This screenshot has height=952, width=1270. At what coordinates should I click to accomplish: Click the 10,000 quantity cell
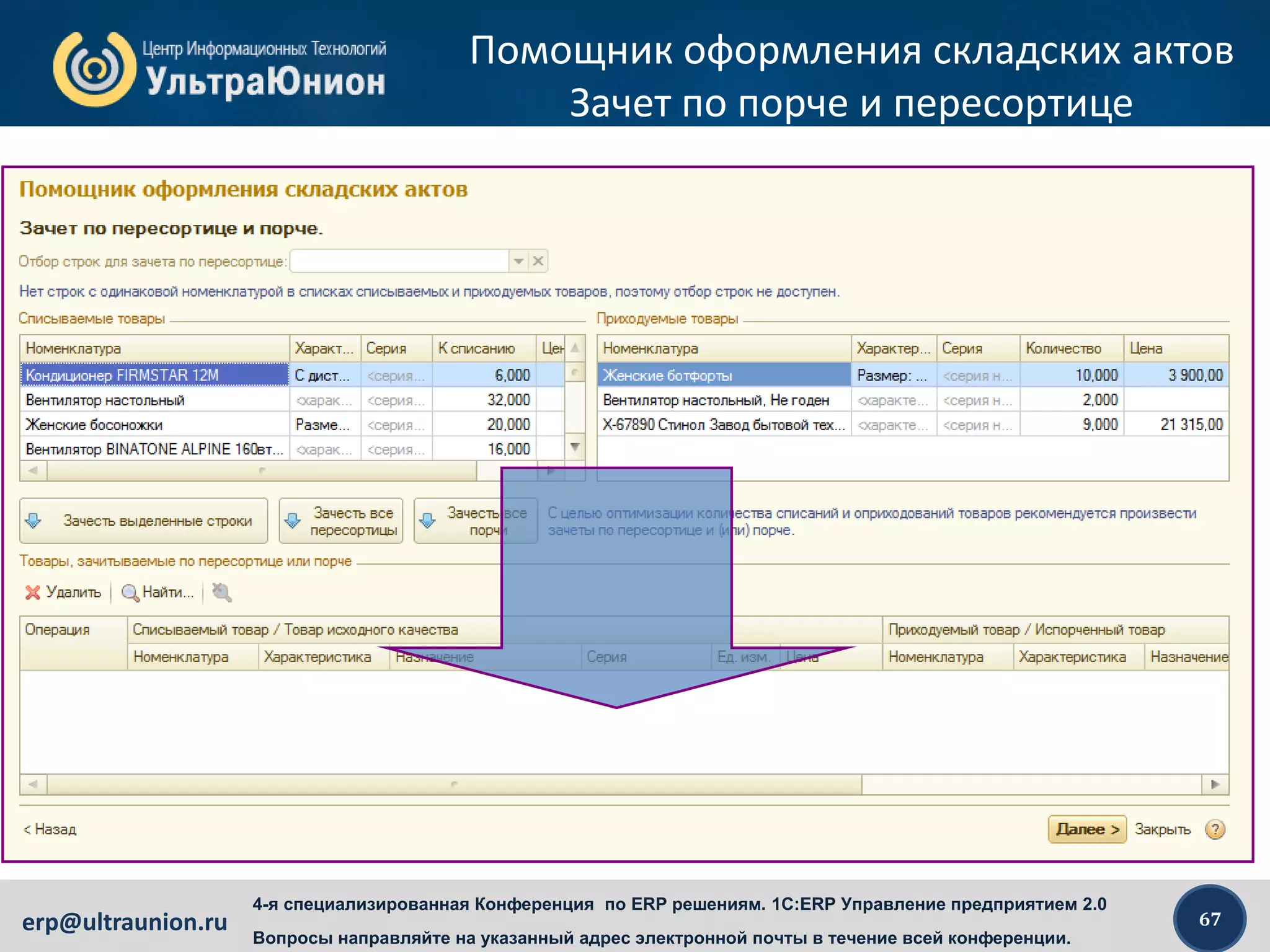pyautogui.click(x=1072, y=375)
